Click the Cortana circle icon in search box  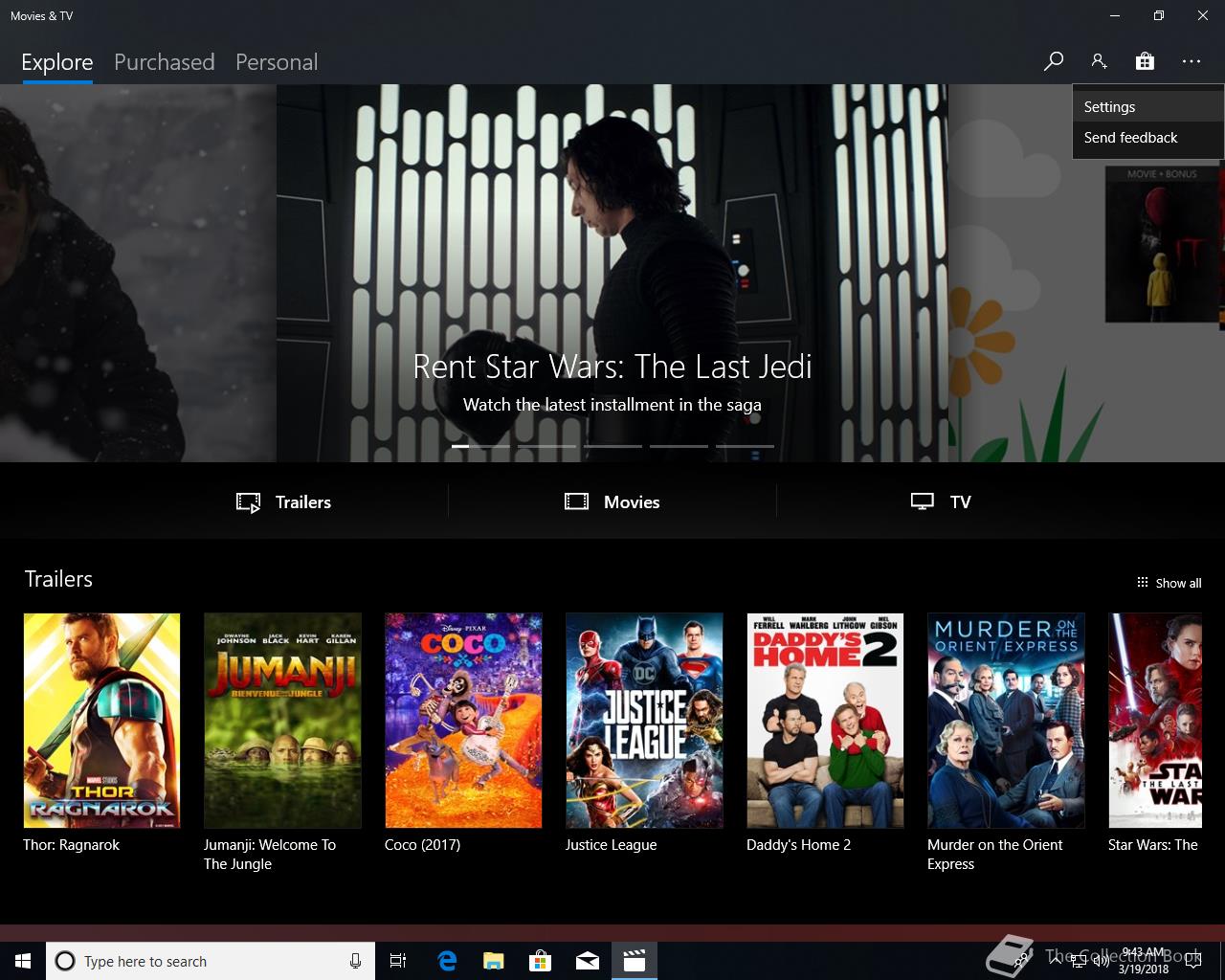[65, 961]
